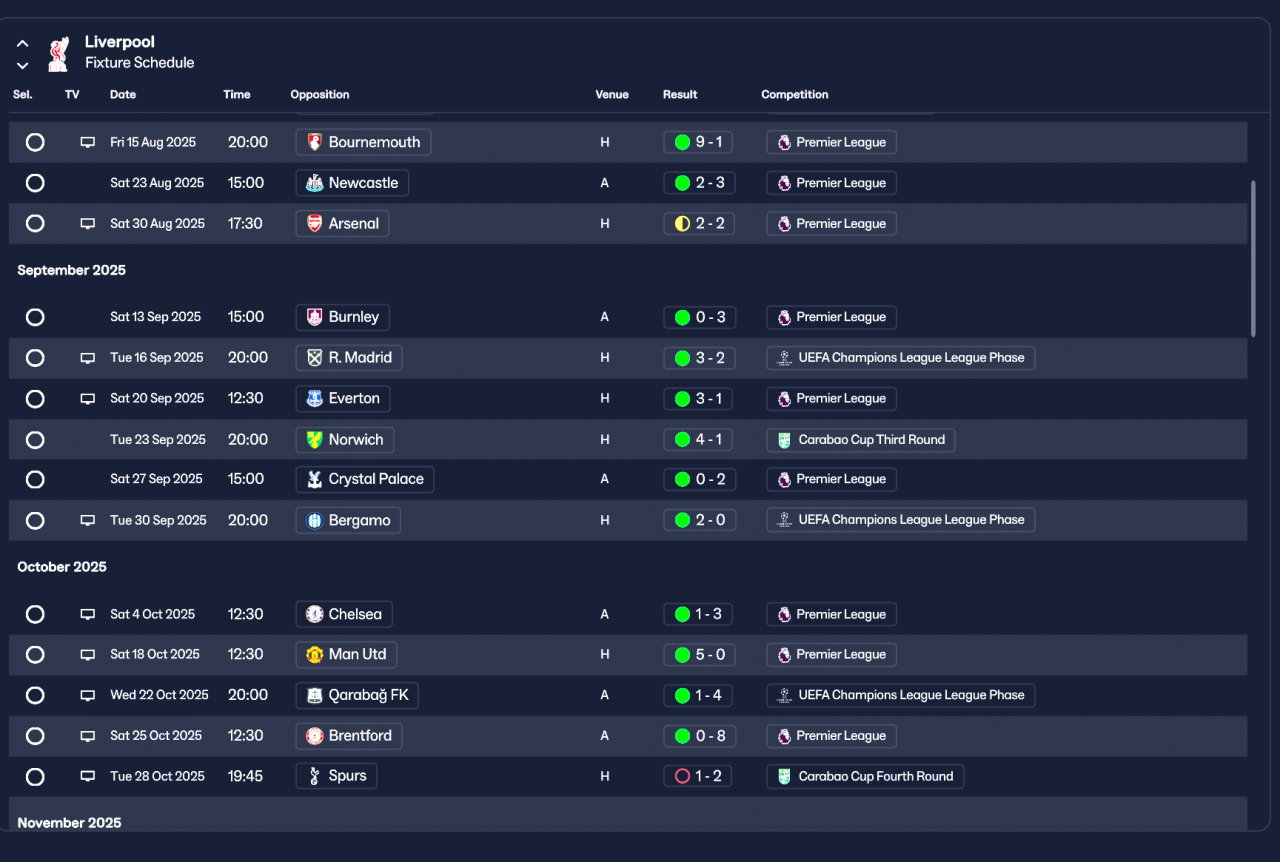View the 5 - 0 result against Man Utd
The height and width of the screenshot is (862, 1280).
click(699, 654)
